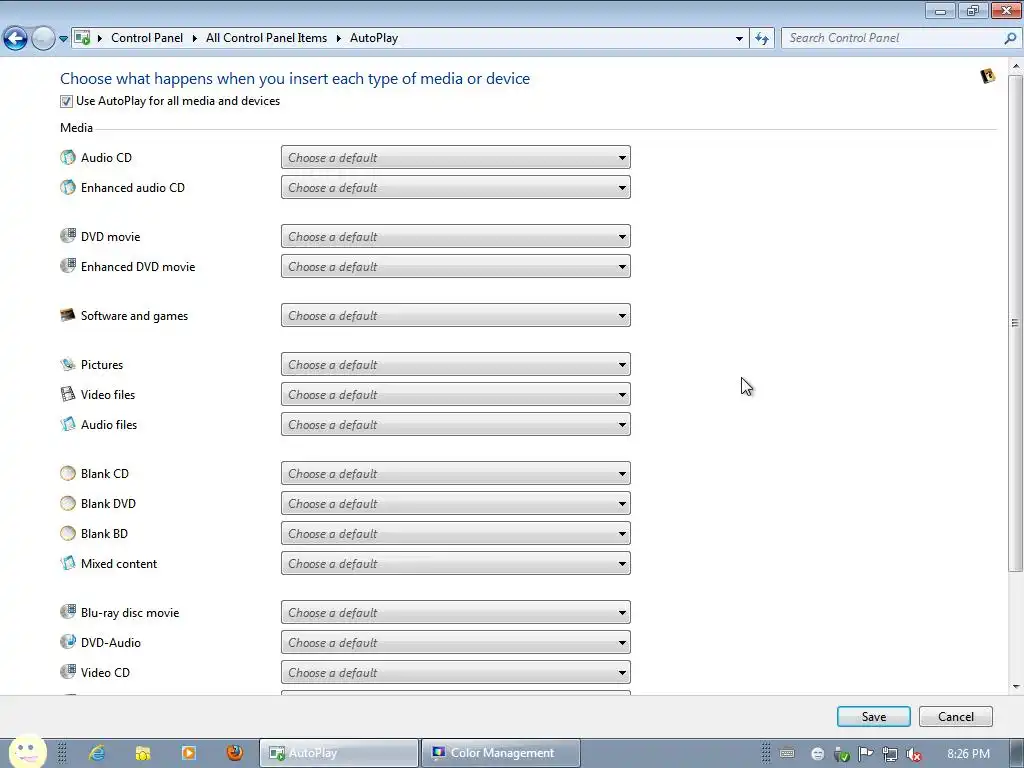Open address bar history dropdown arrow
The height and width of the screenshot is (768, 1024).
click(x=739, y=39)
